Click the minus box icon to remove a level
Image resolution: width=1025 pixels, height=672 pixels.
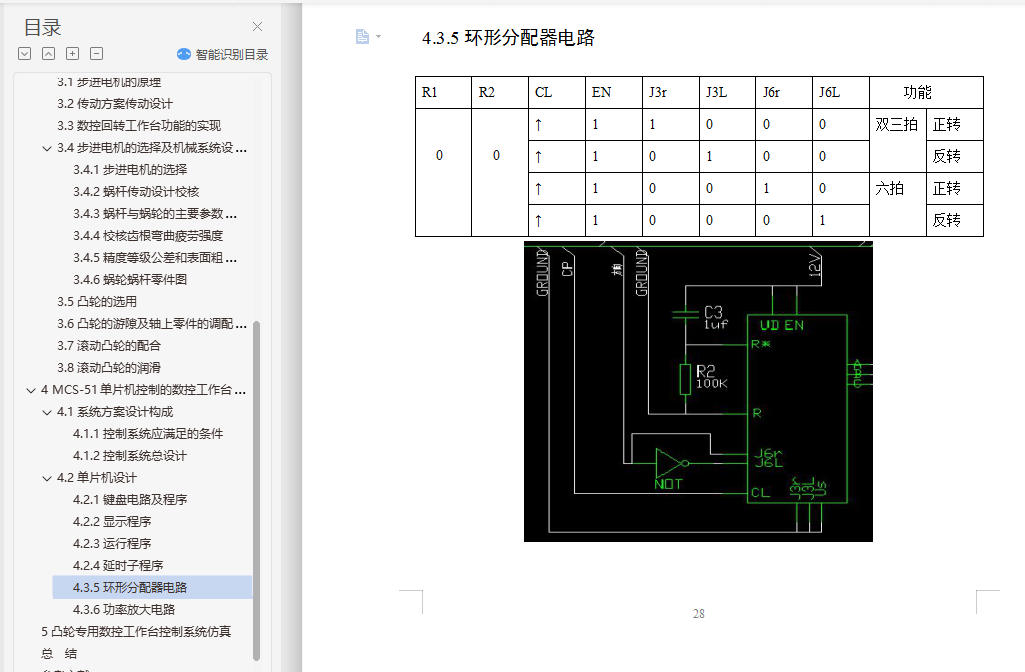(97, 54)
